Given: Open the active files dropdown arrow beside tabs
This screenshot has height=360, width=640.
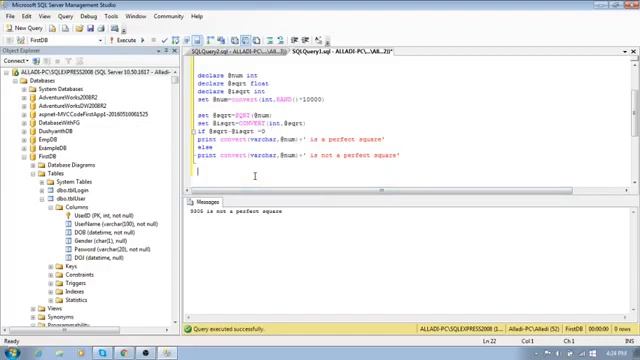Looking at the screenshot, I should 625,51.
